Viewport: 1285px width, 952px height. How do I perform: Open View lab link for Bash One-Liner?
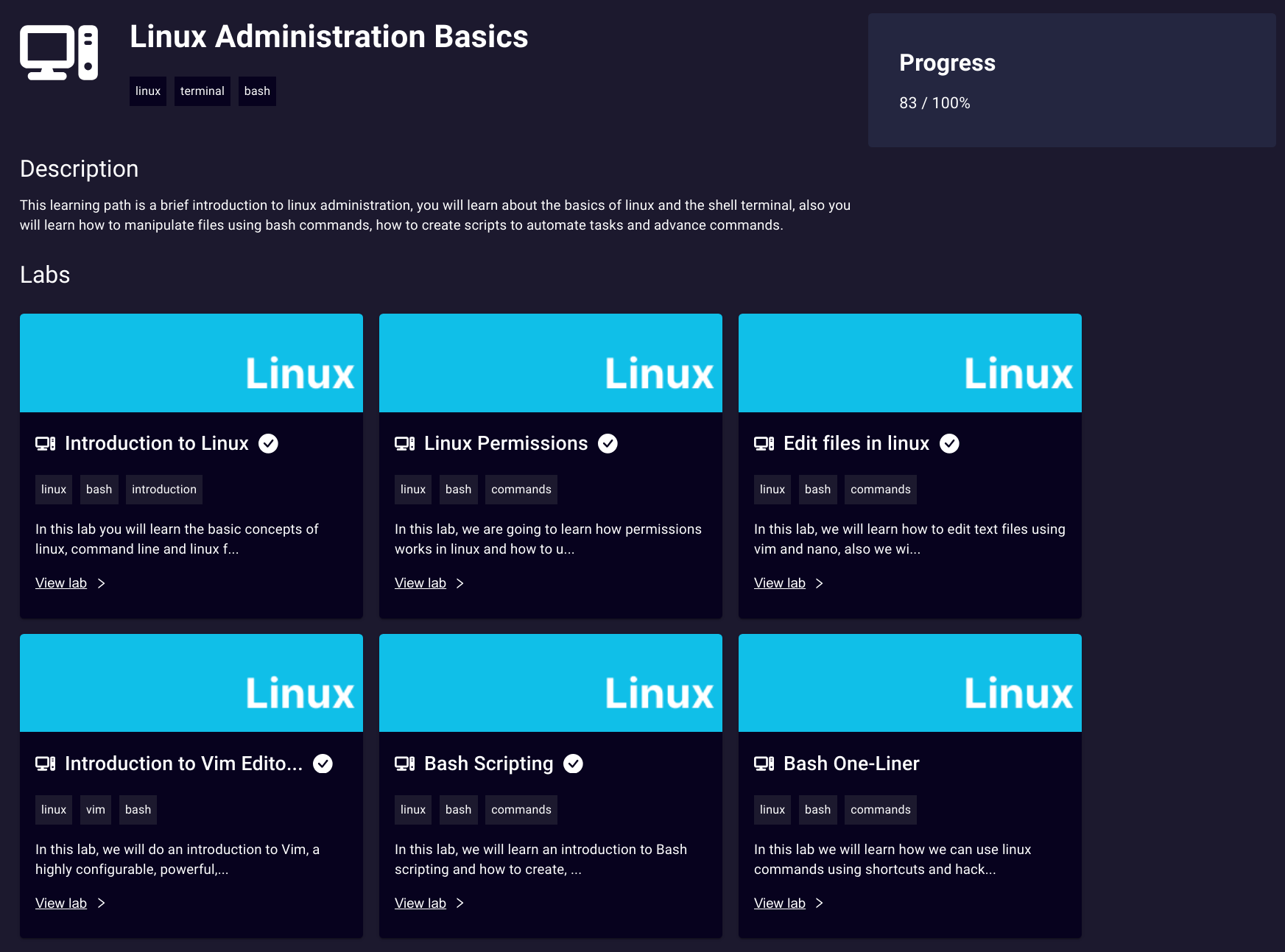click(x=780, y=903)
